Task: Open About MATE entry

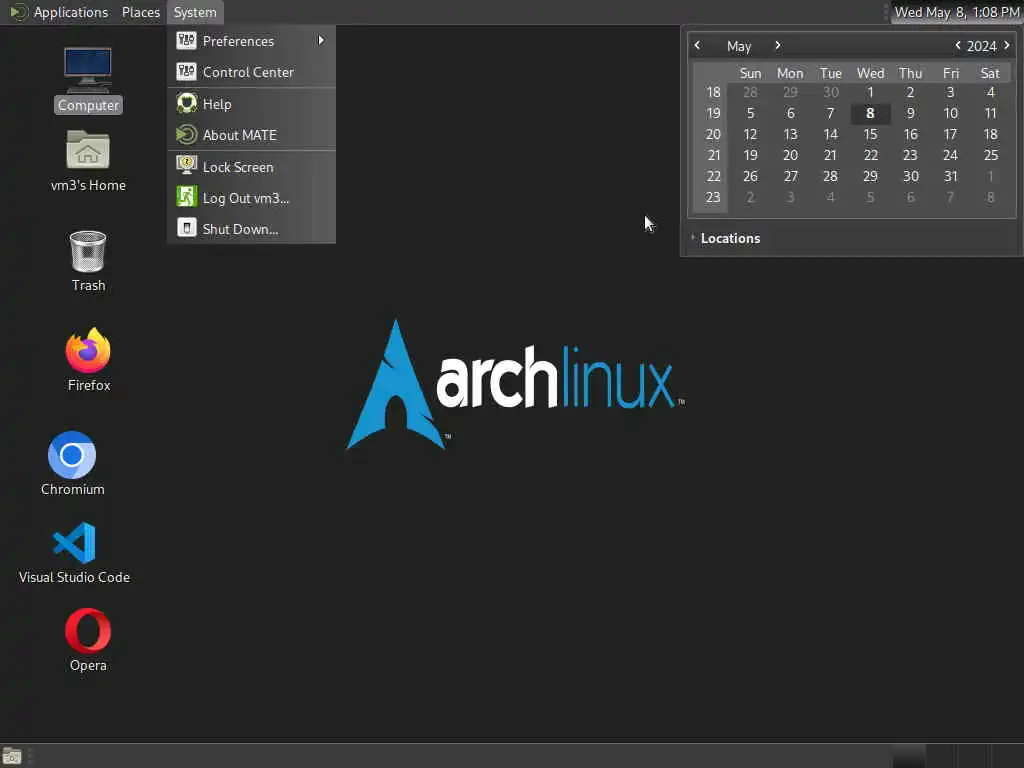Action: (251, 135)
